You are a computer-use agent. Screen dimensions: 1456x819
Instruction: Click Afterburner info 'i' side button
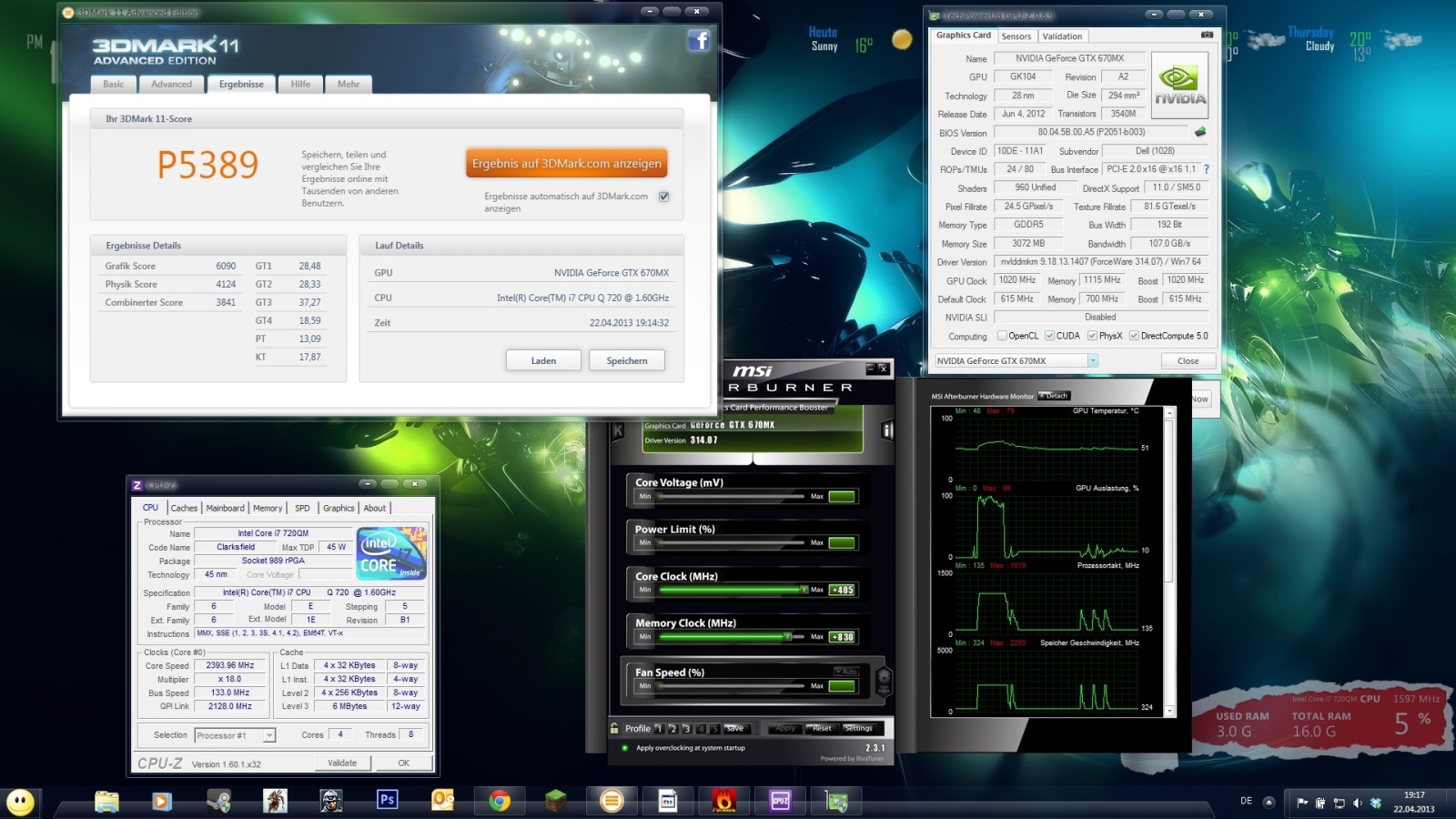tap(887, 430)
